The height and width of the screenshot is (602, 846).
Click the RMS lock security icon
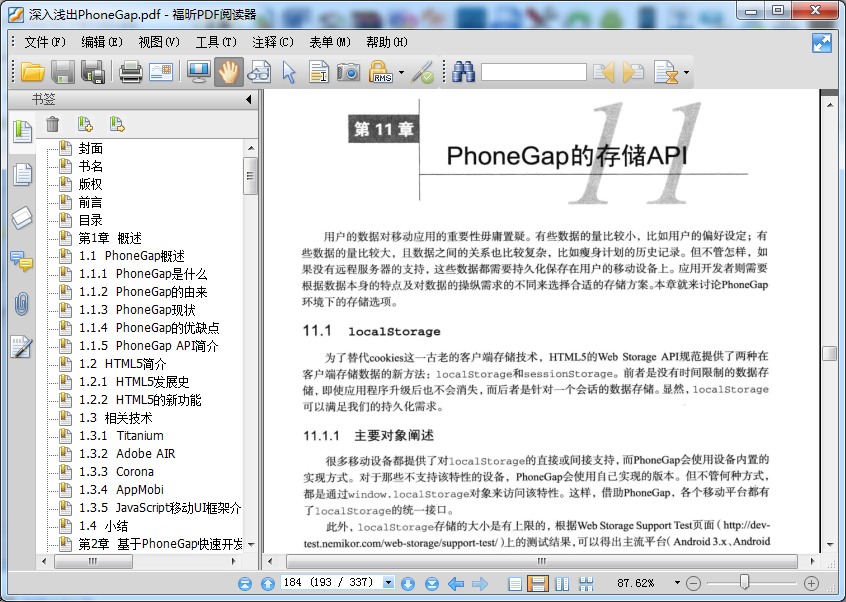point(381,72)
